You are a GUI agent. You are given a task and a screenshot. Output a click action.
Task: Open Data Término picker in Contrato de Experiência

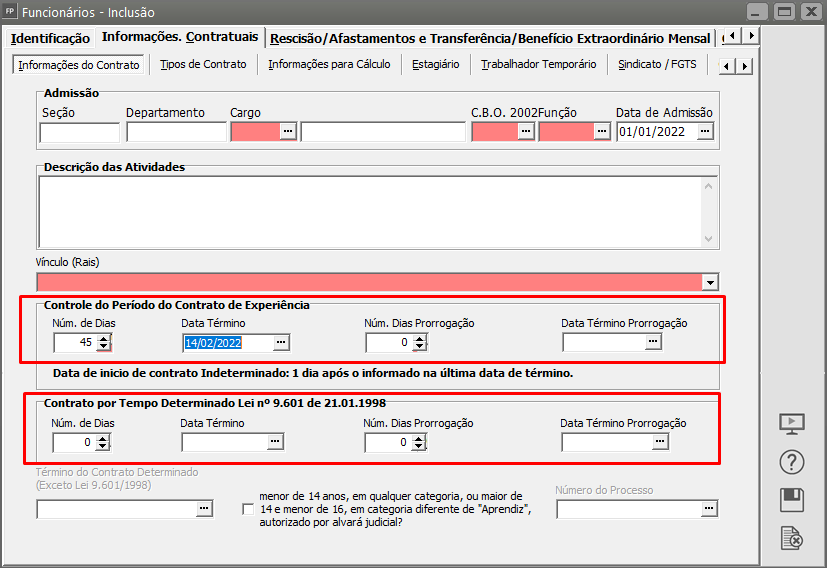point(281,342)
